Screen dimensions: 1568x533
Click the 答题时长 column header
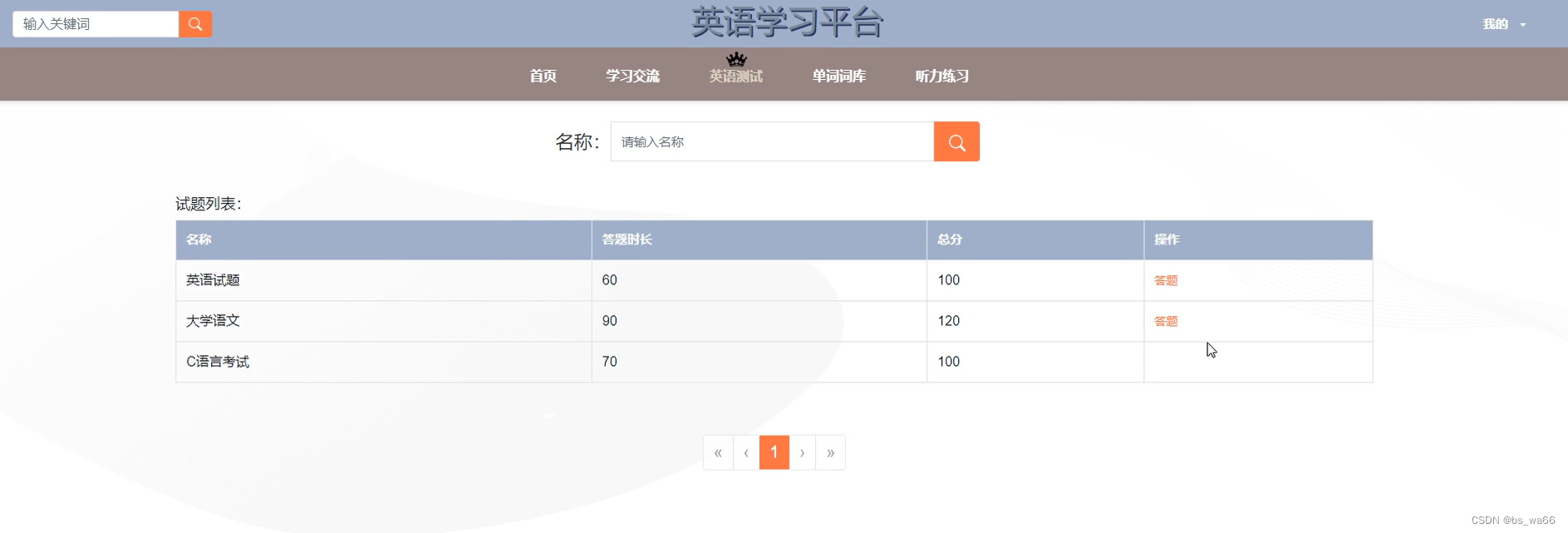coord(759,239)
